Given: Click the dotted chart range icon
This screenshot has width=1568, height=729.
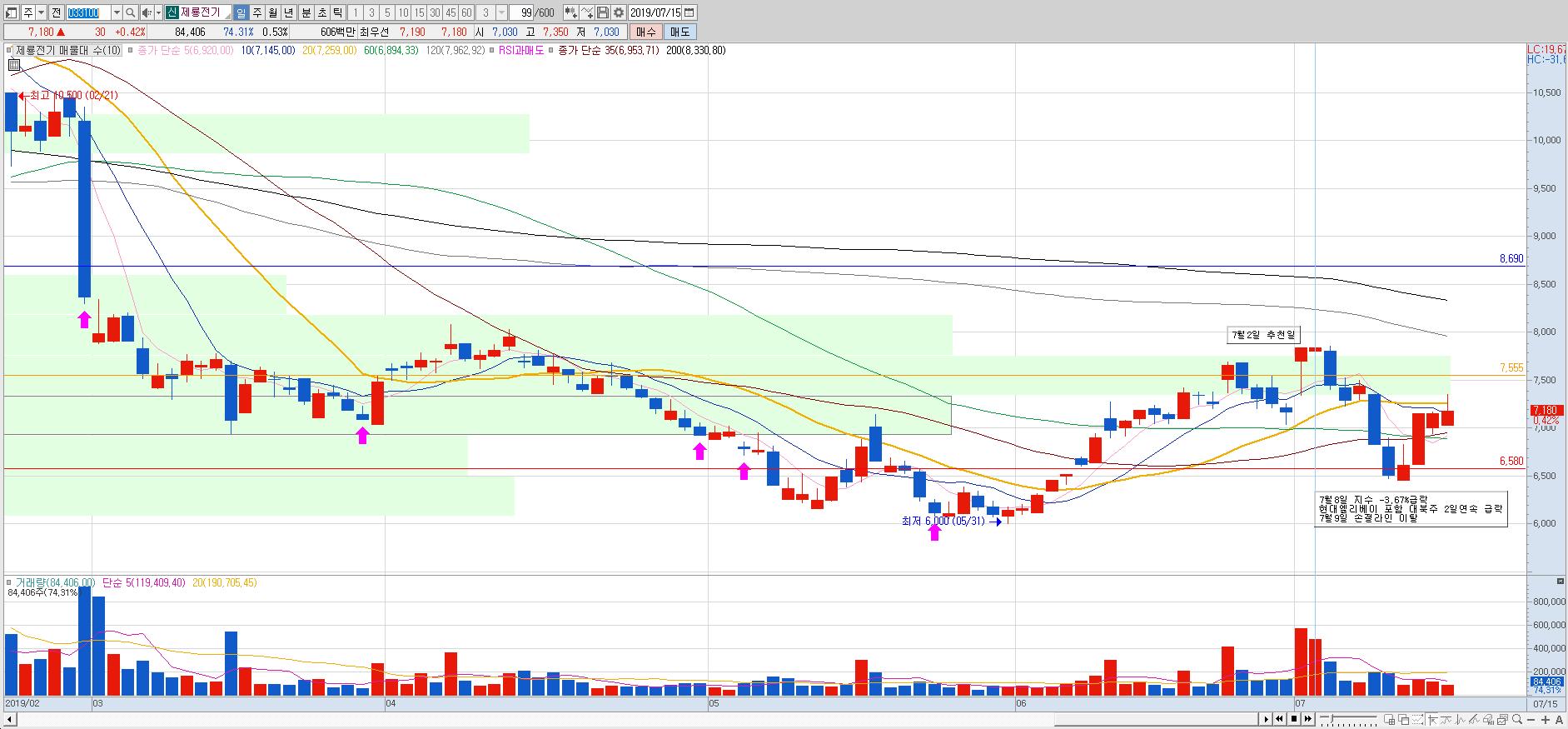Looking at the screenshot, I should point(1417,720).
